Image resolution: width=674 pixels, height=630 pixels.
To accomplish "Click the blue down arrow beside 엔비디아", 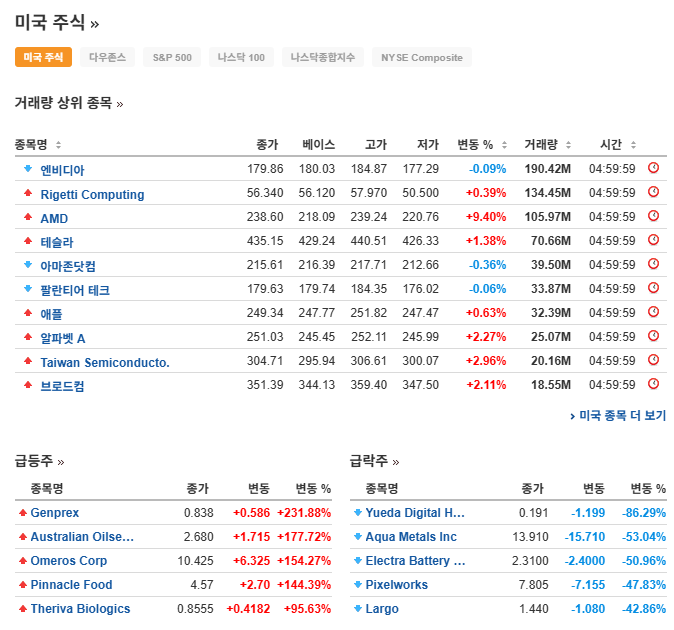I will (28, 168).
